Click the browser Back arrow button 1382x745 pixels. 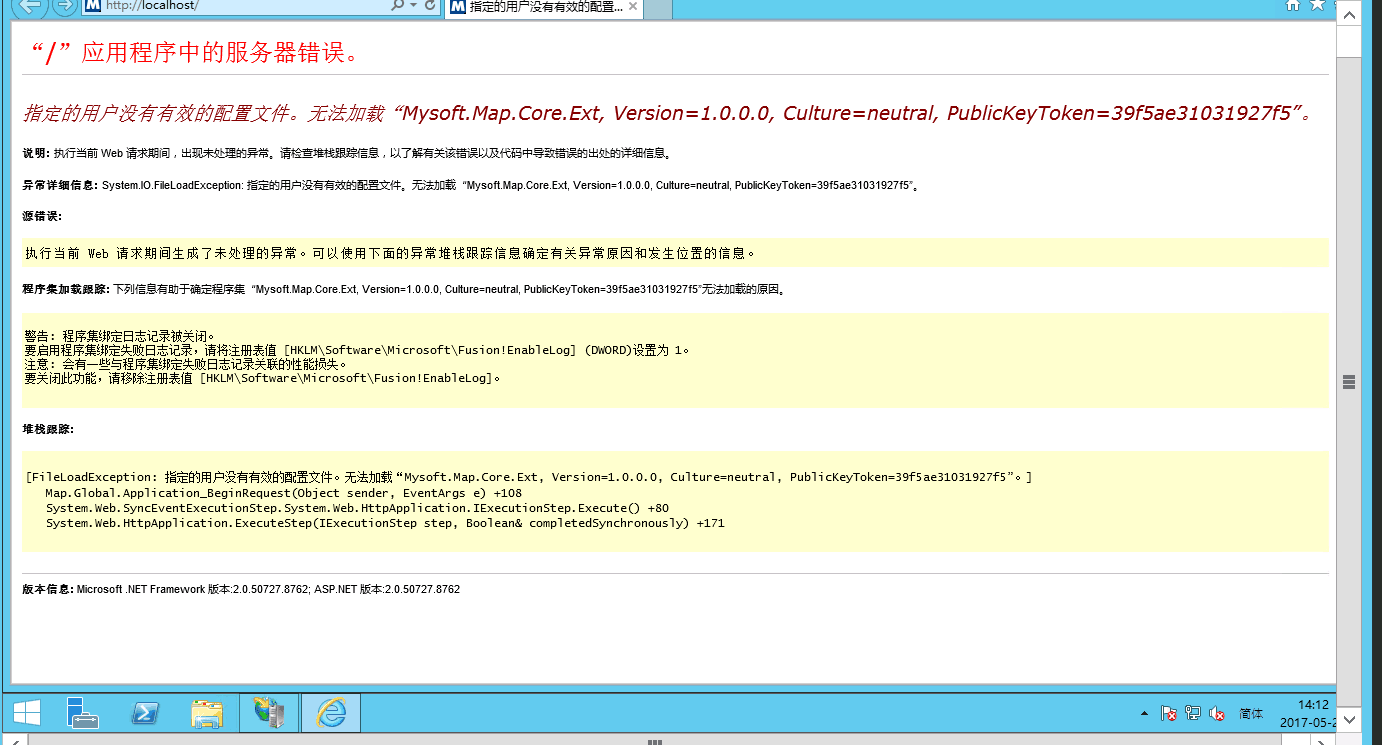(28, 6)
